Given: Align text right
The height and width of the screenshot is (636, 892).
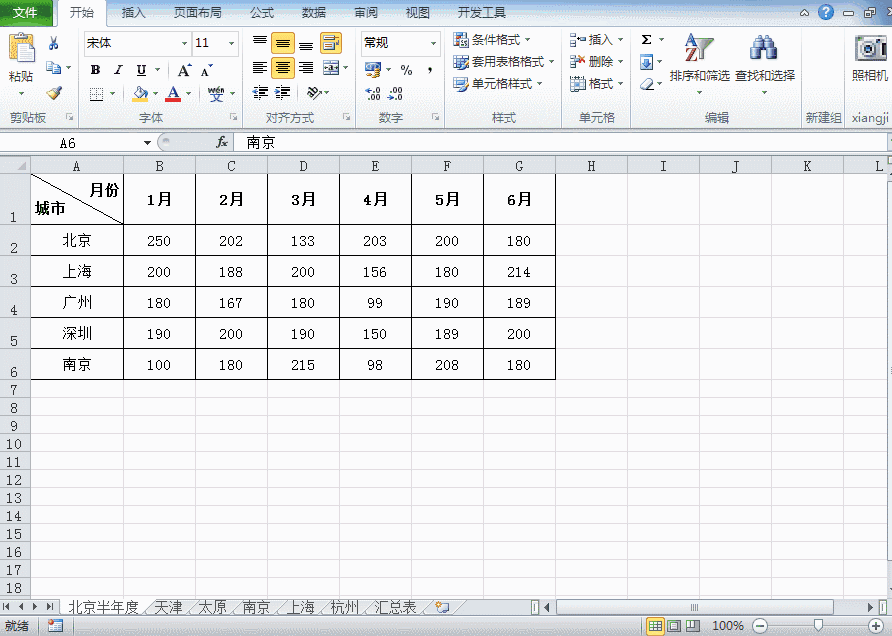Looking at the screenshot, I should [306, 68].
